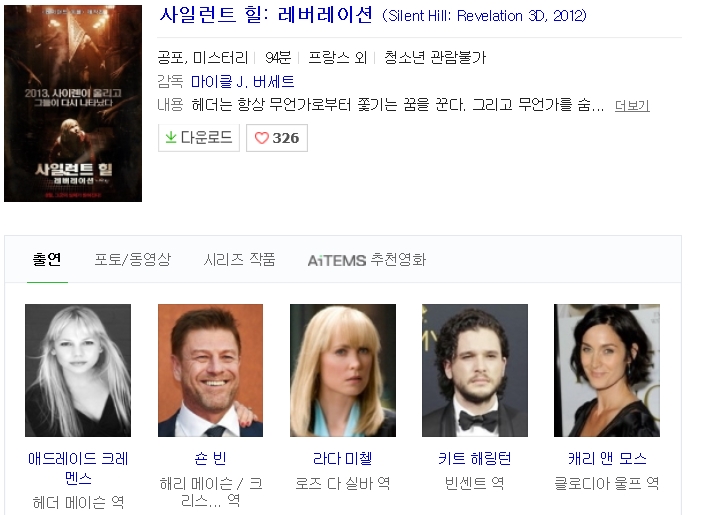The image size is (720, 515).
Task: Click actor name 캐리 앤 모스
Action: (607, 459)
